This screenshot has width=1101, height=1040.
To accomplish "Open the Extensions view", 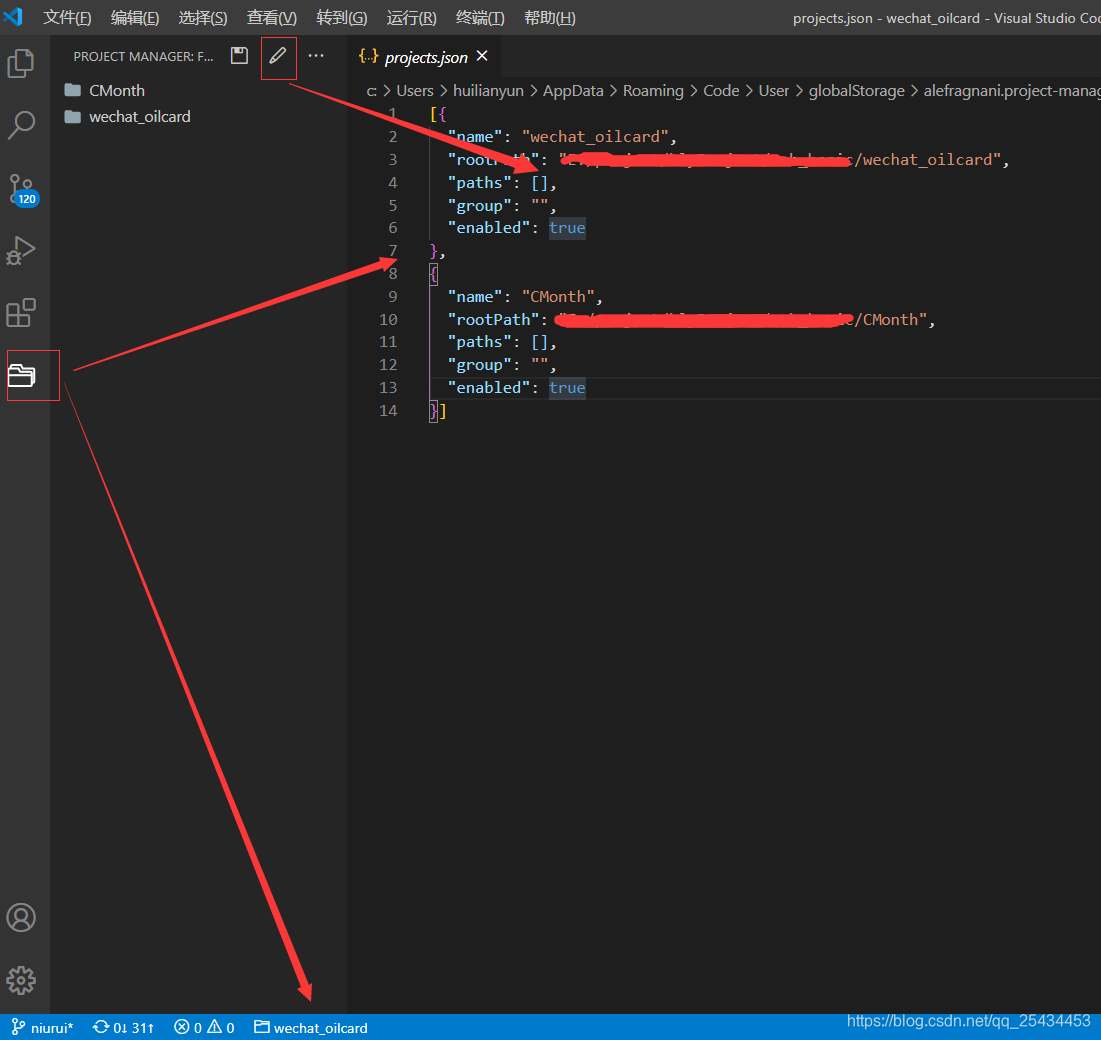I will 22,313.
